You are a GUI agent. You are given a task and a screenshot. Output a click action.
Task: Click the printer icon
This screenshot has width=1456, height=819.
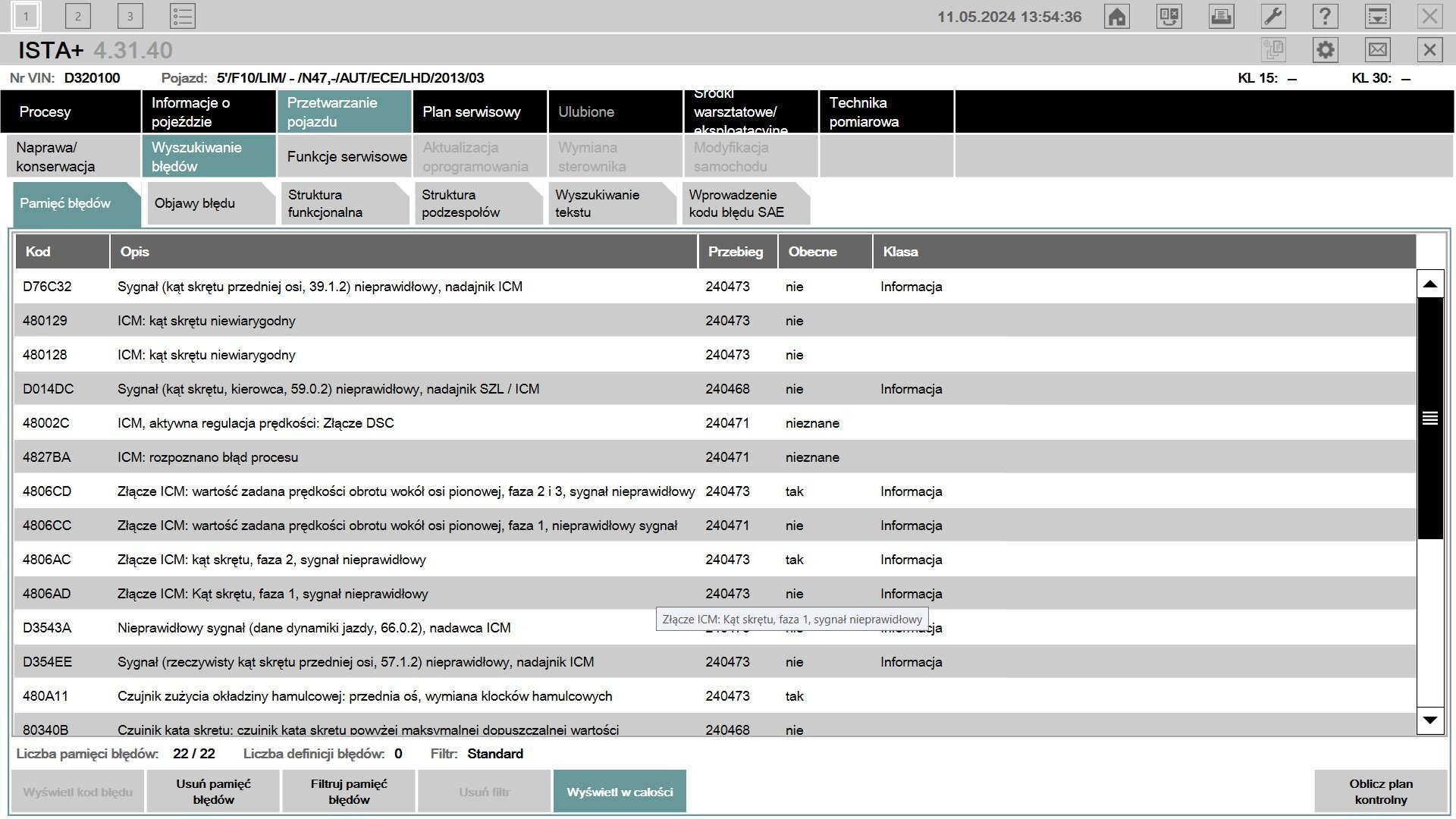[1221, 16]
